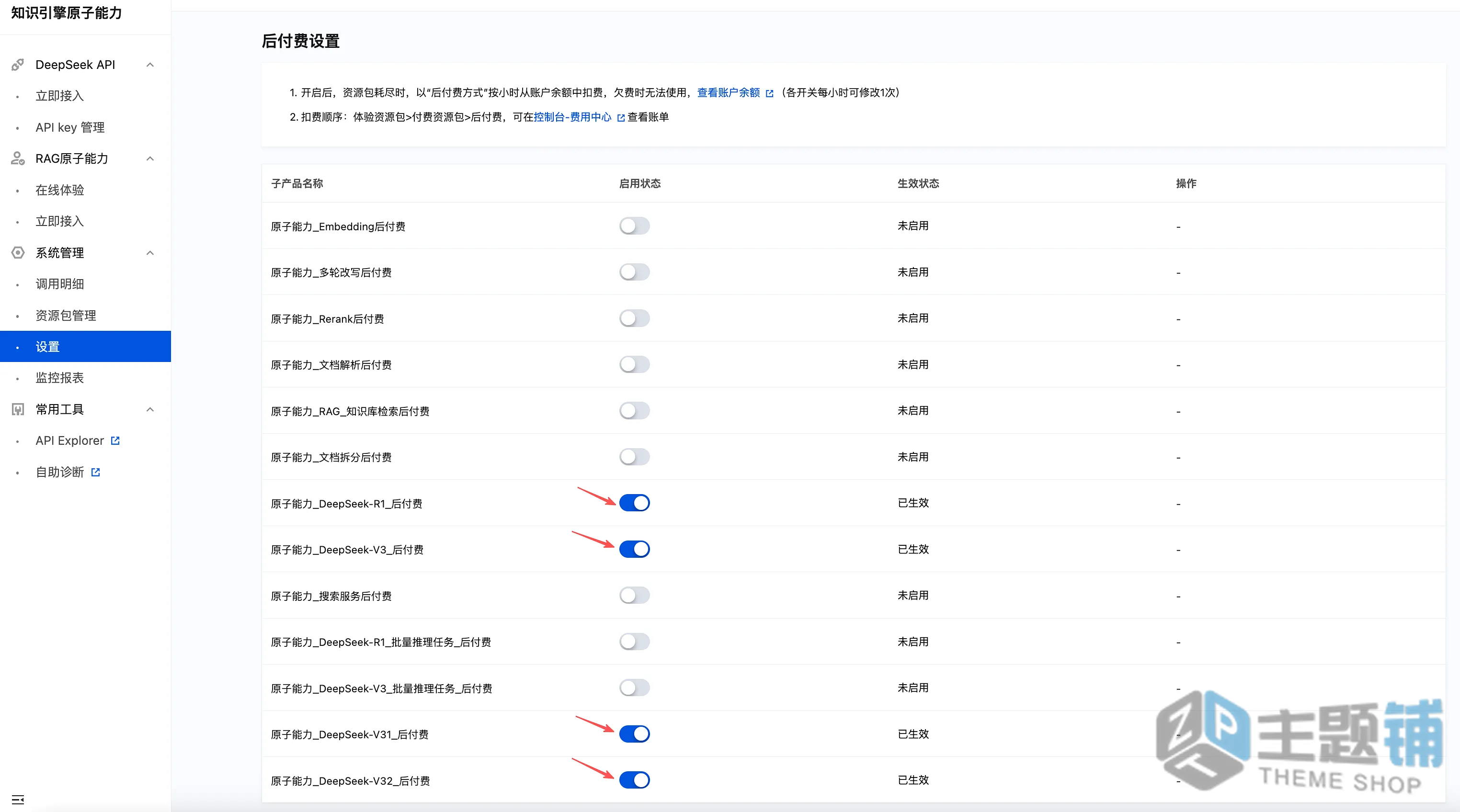The width and height of the screenshot is (1460, 812).
Task: Enable 原子能力_多轮改写后付费 switch
Action: (634, 272)
